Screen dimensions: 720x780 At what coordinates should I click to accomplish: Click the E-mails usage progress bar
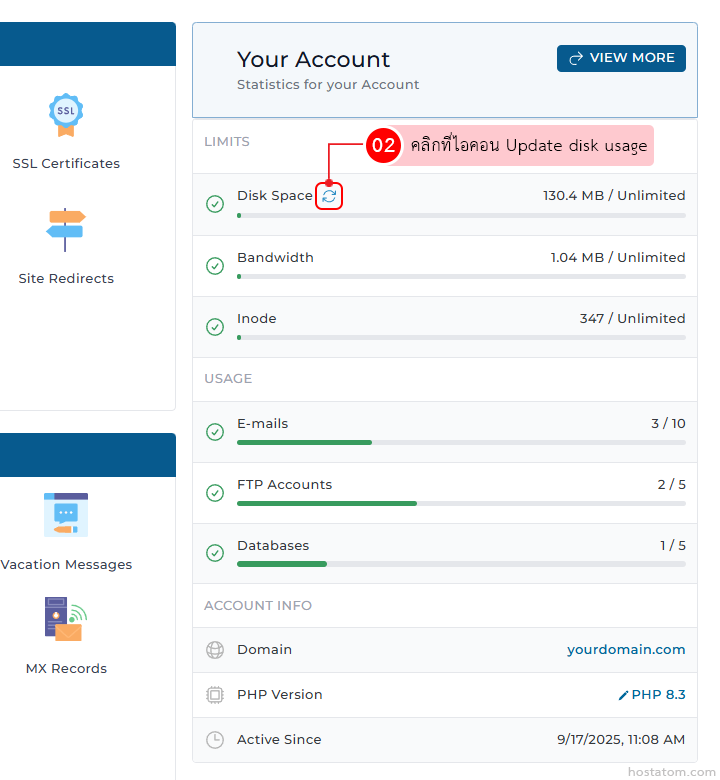tap(461, 442)
